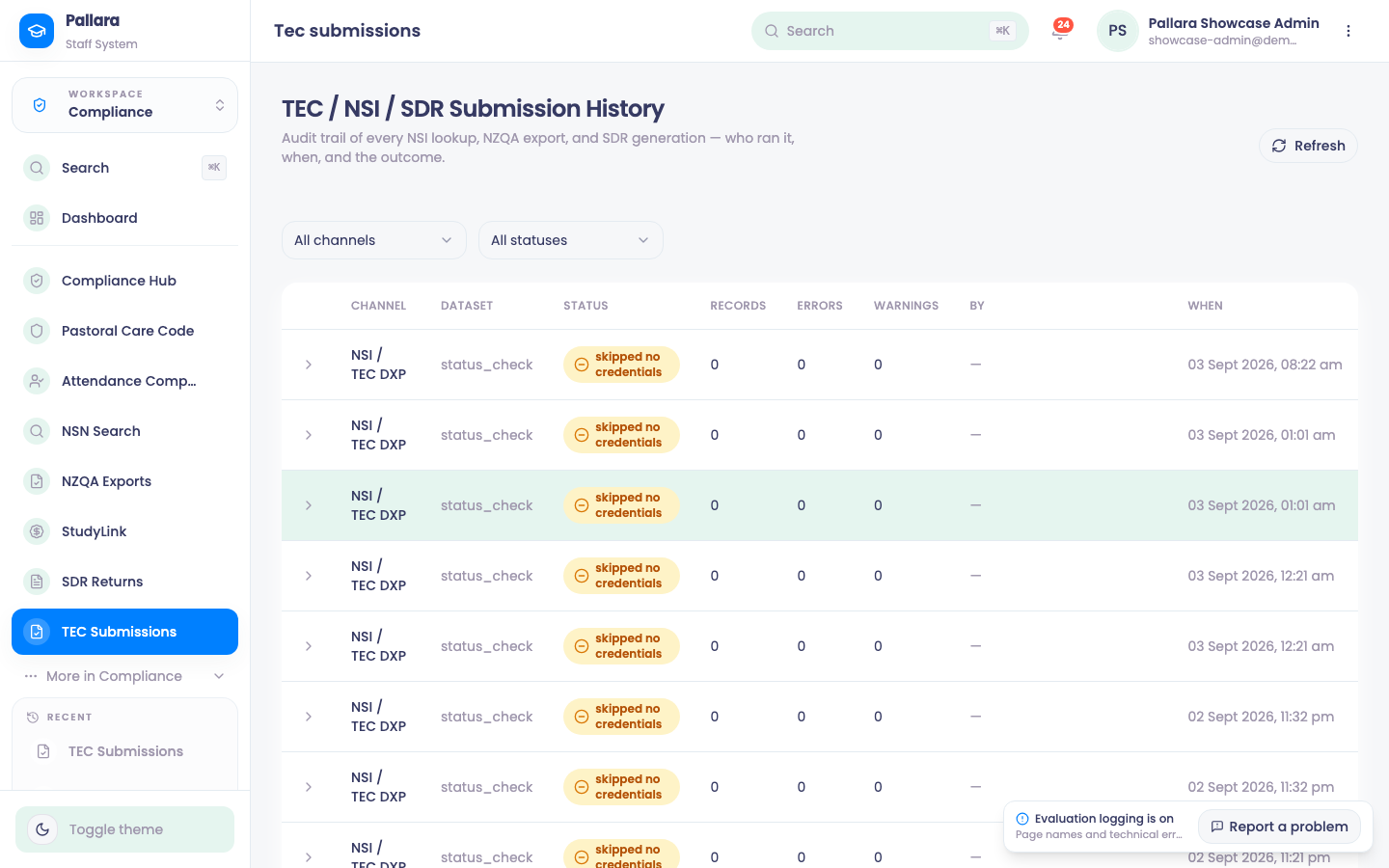The width and height of the screenshot is (1389, 868).
Task: Click the DATASET column header
Action: (x=467, y=306)
